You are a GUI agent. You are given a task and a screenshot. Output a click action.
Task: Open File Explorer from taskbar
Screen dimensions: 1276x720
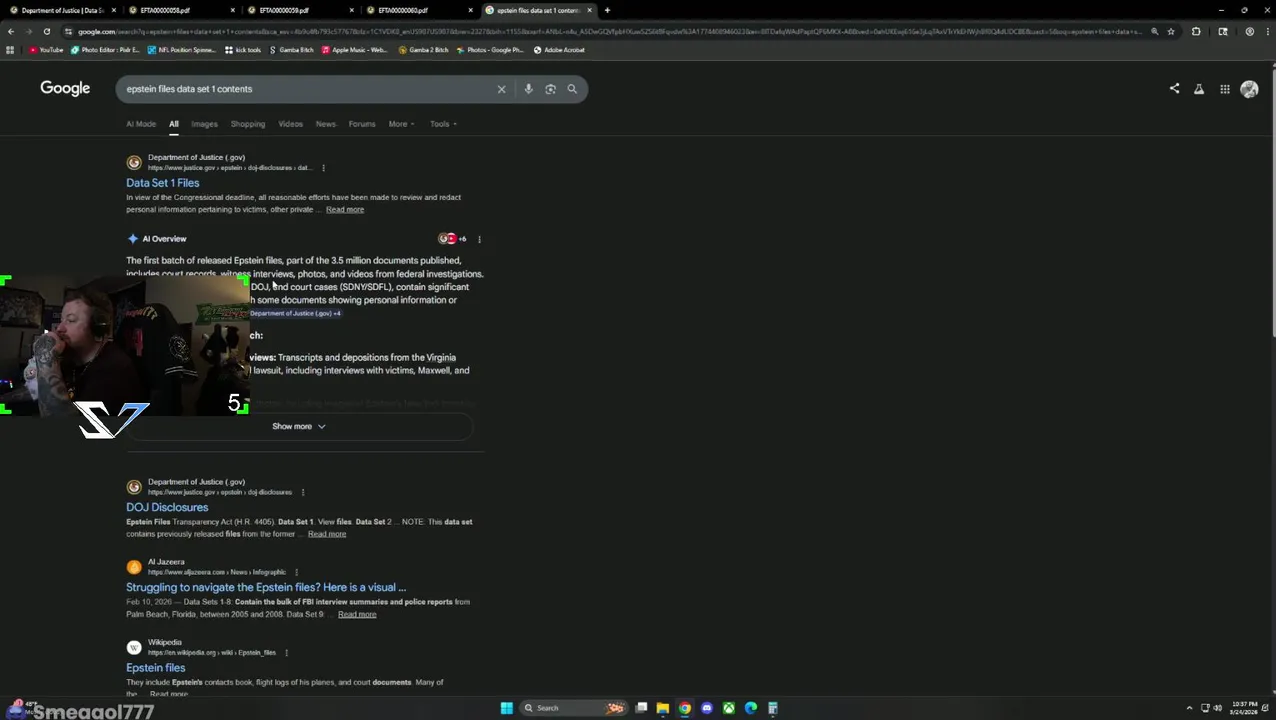point(662,708)
